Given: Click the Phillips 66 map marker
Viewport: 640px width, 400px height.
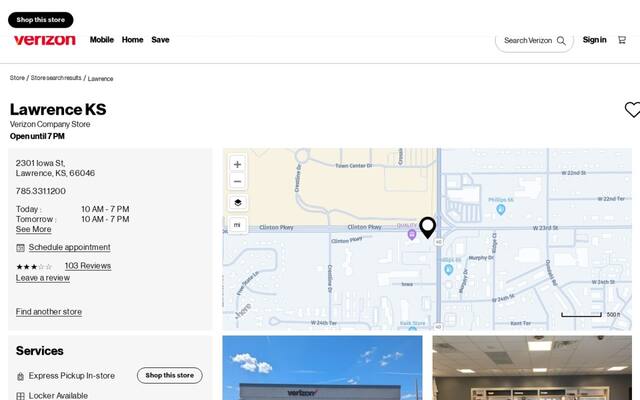Looking at the screenshot, I should click(x=501, y=209).
